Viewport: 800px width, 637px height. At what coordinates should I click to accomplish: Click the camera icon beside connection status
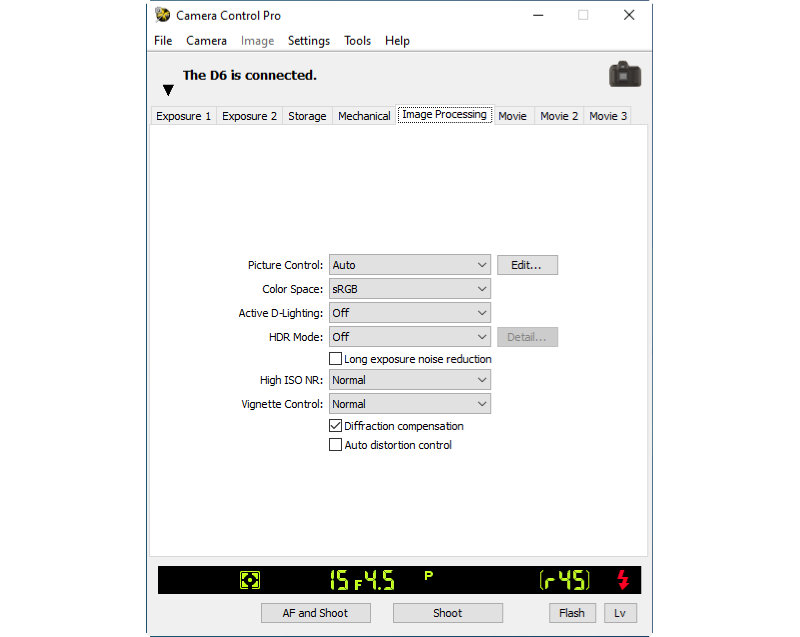coord(624,74)
